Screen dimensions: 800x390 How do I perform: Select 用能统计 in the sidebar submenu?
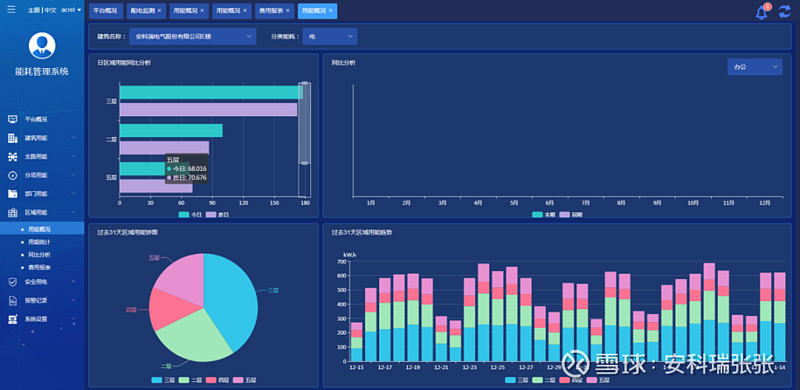[x=39, y=242]
